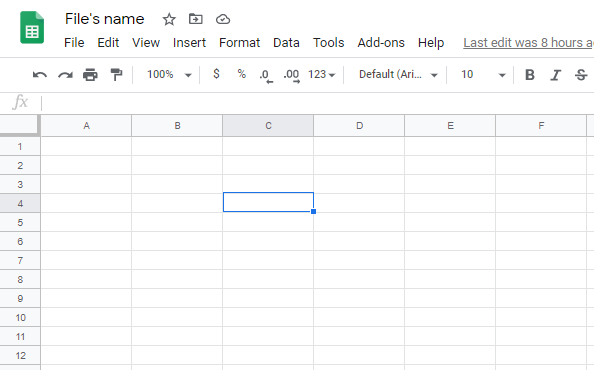Screen dimensions: 594x370
Task: Undo the last action
Action: click(x=40, y=75)
